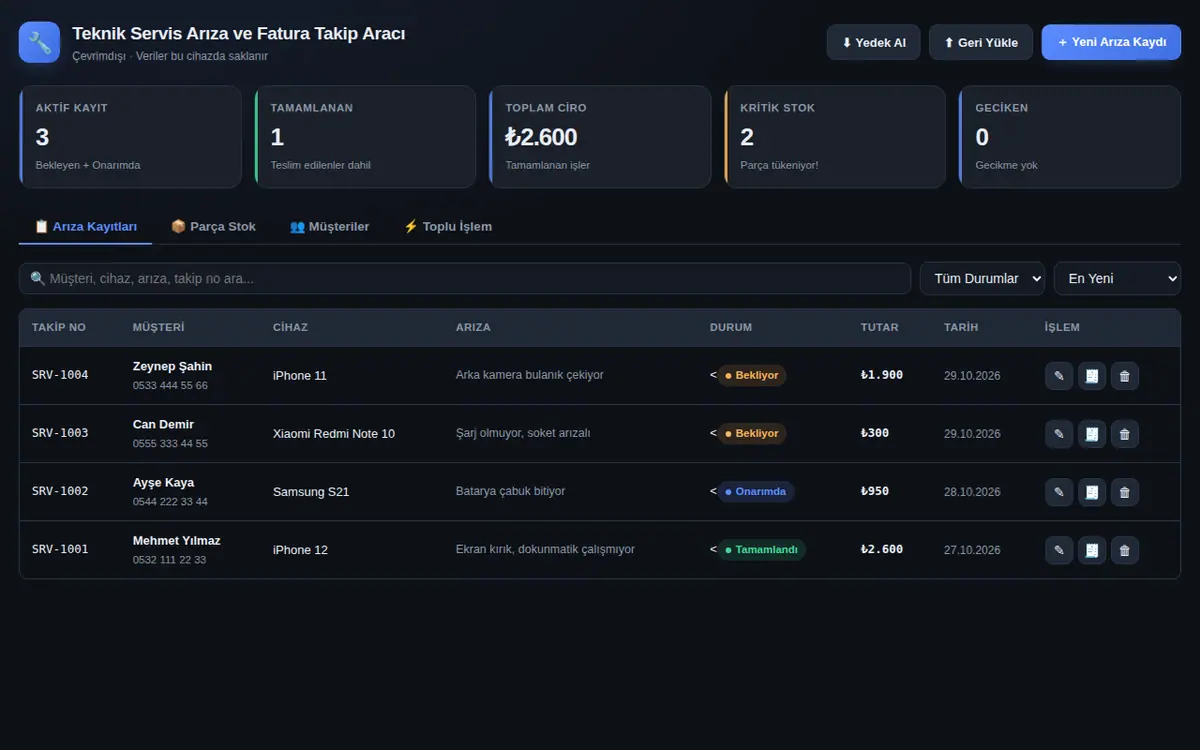Click the Bekliyor status badge for SRV-1004
This screenshot has width=1200, height=750.
pos(752,376)
